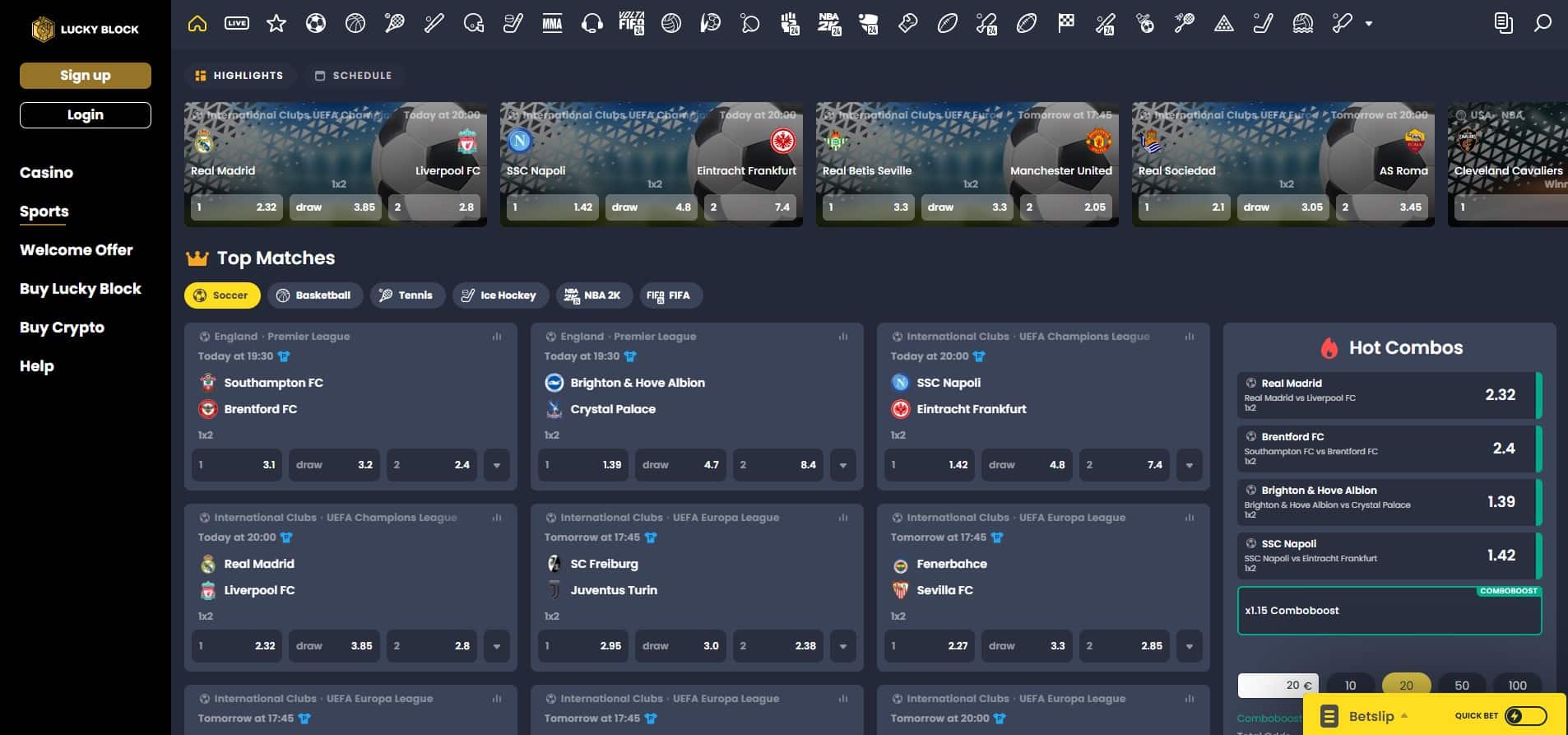The height and width of the screenshot is (735, 1568).
Task: Open Welcome Offer in sidebar
Action: [x=77, y=249]
